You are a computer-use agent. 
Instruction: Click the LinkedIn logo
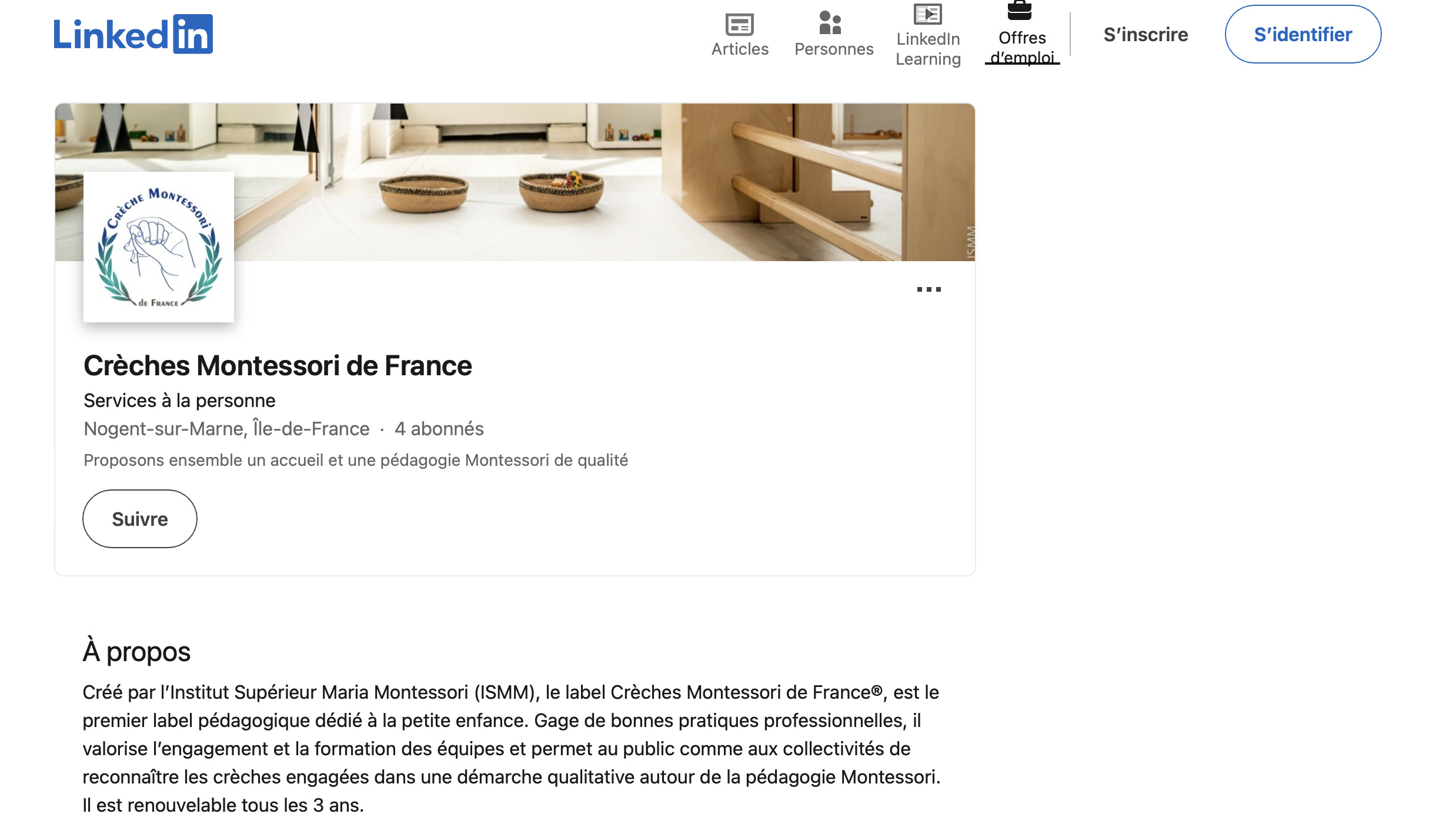(x=133, y=34)
